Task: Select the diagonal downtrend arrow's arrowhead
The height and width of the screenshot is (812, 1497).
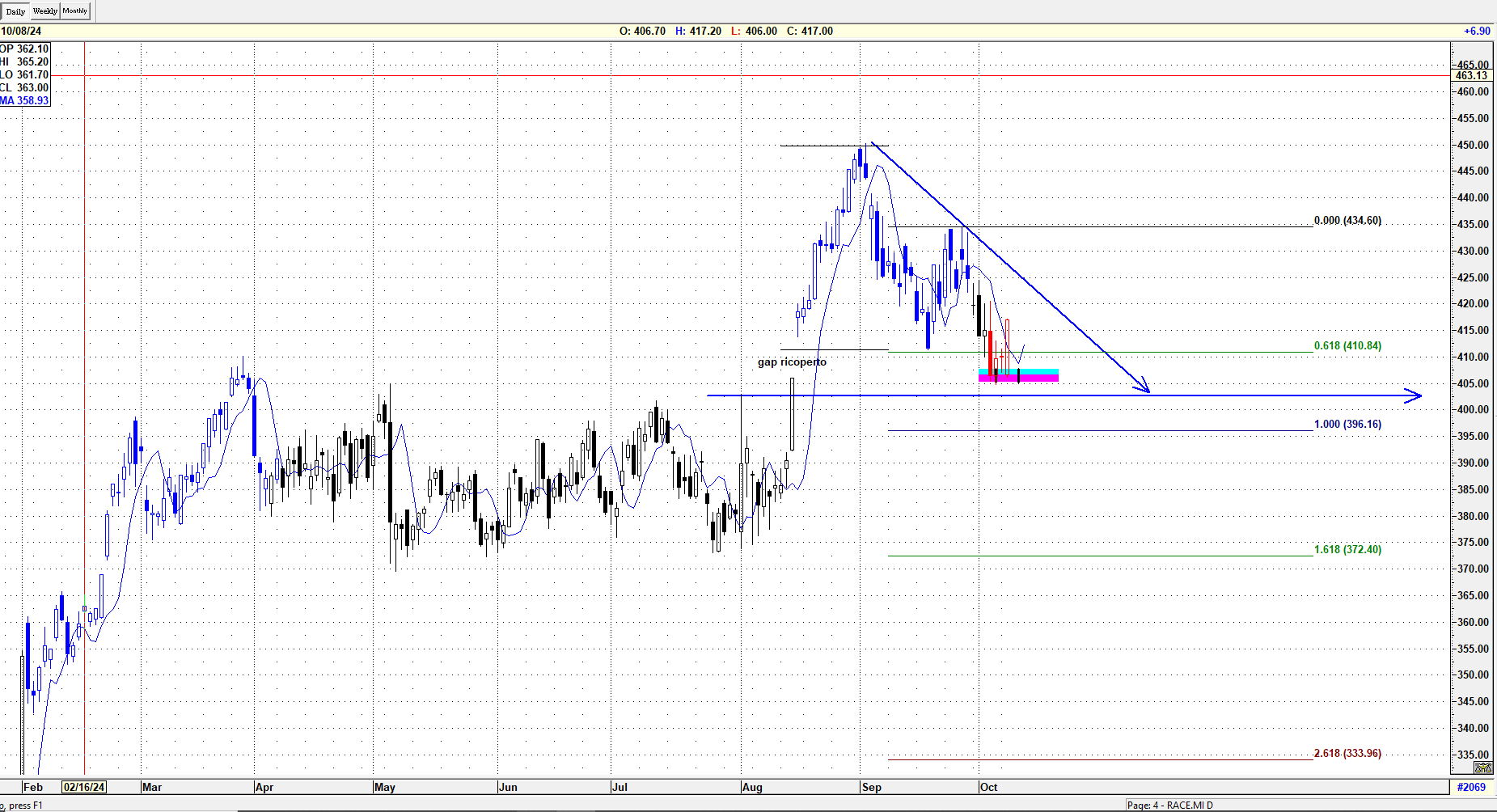Action: (1144, 388)
